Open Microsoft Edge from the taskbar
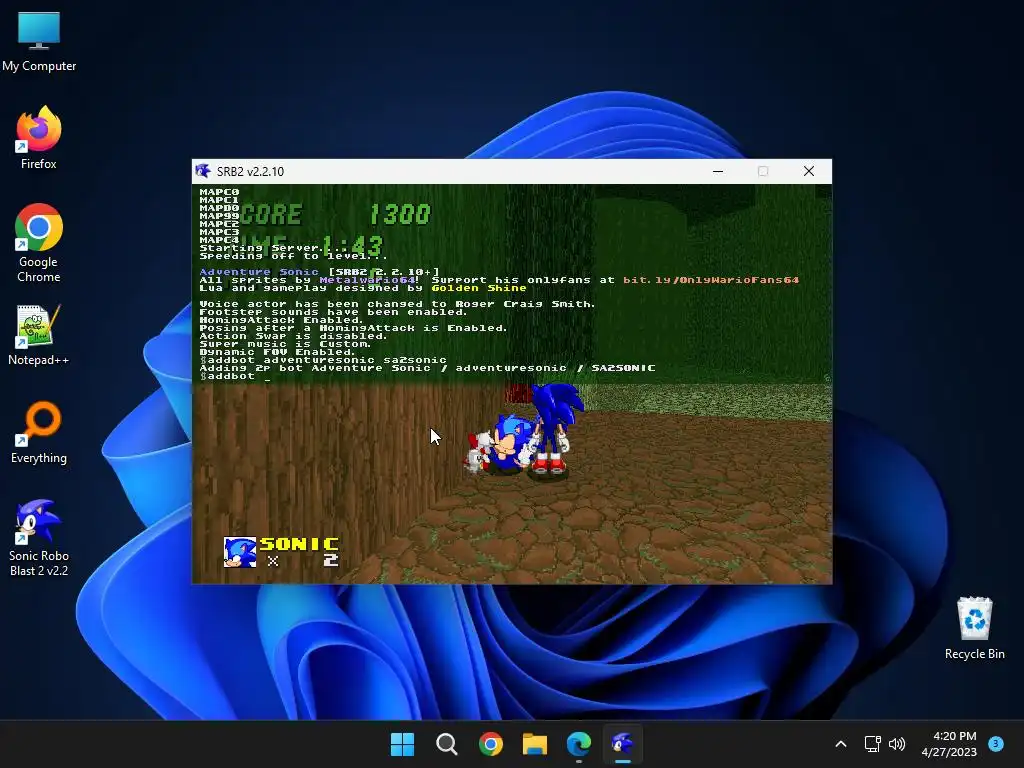This screenshot has width=1024, height=768. point(579,744)
